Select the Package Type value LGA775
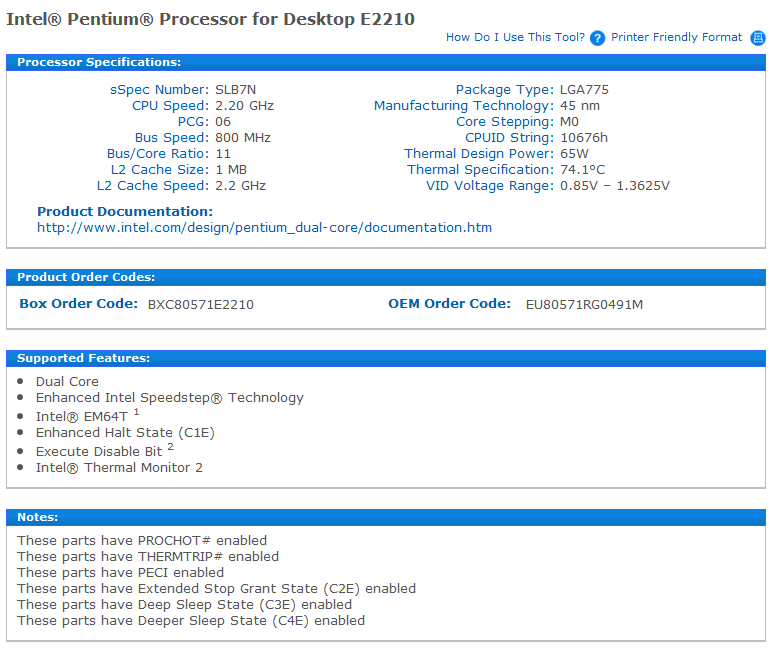This screenshot has height=654, width=777. pos(584,90)
